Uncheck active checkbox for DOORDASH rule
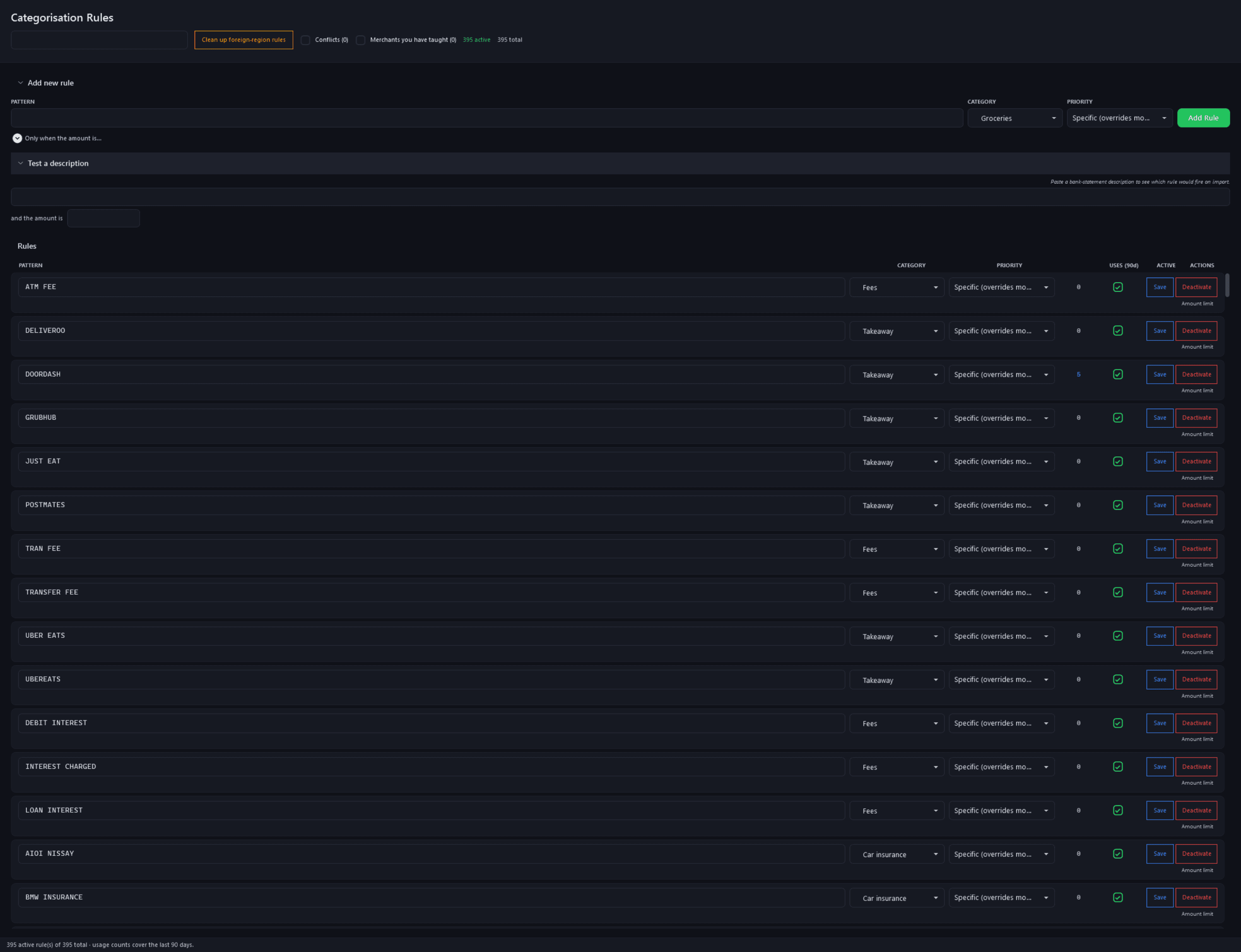Screen dimensions: 1241x952 point(1118,375)
